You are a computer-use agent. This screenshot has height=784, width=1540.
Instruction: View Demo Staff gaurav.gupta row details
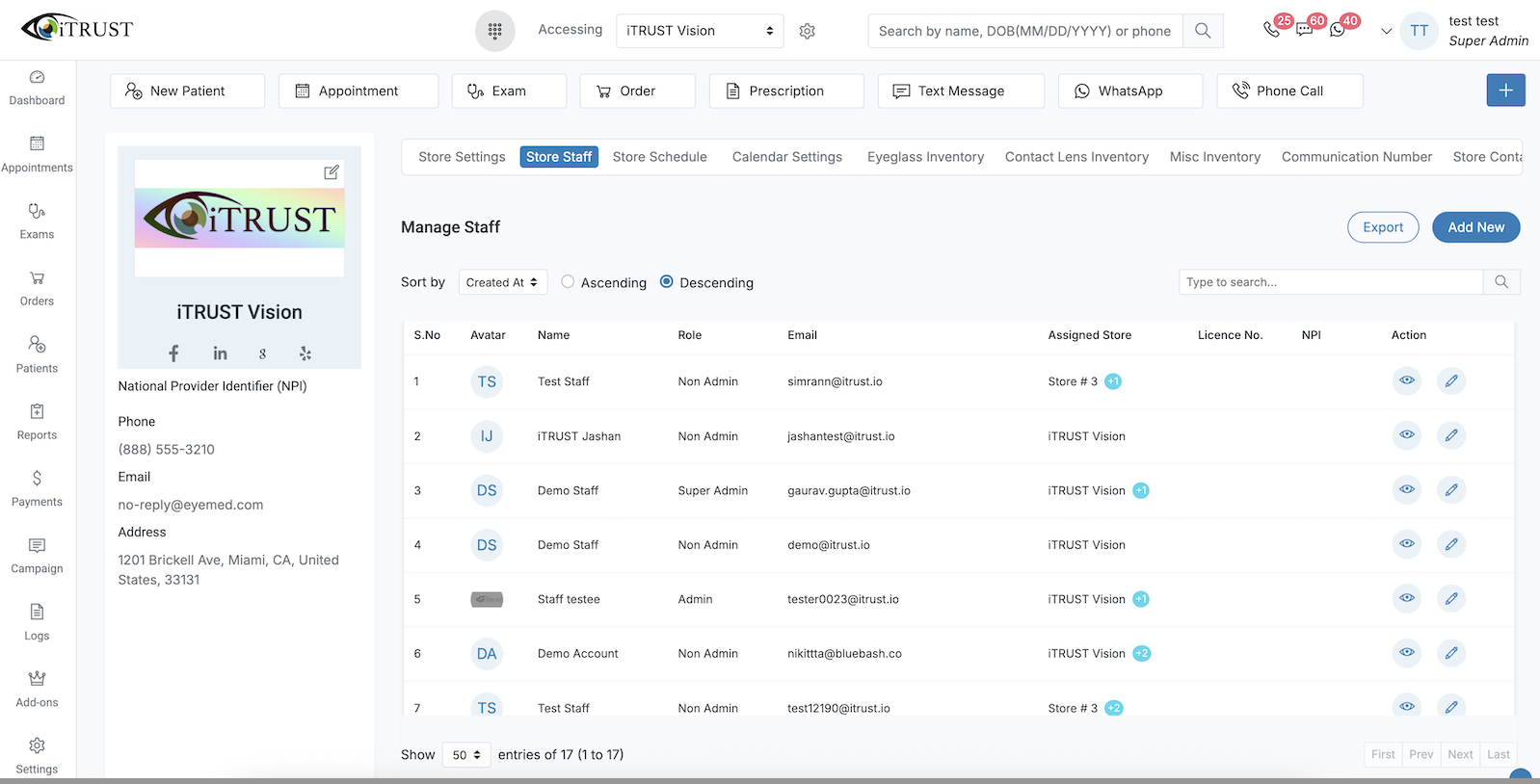point(1407,490)
